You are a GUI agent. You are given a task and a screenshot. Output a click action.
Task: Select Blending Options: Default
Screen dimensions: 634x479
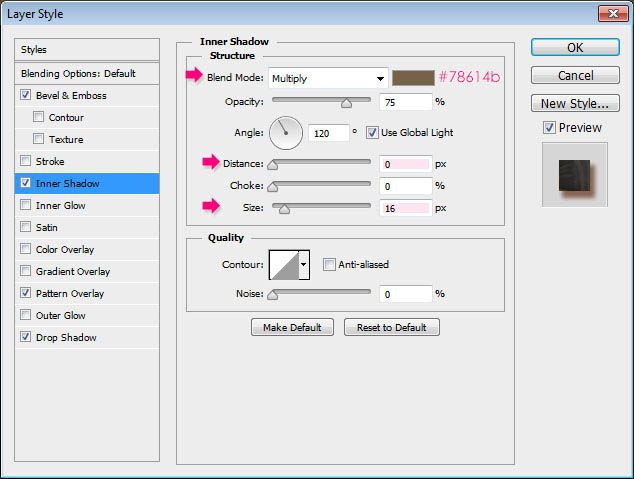point(78,74)
